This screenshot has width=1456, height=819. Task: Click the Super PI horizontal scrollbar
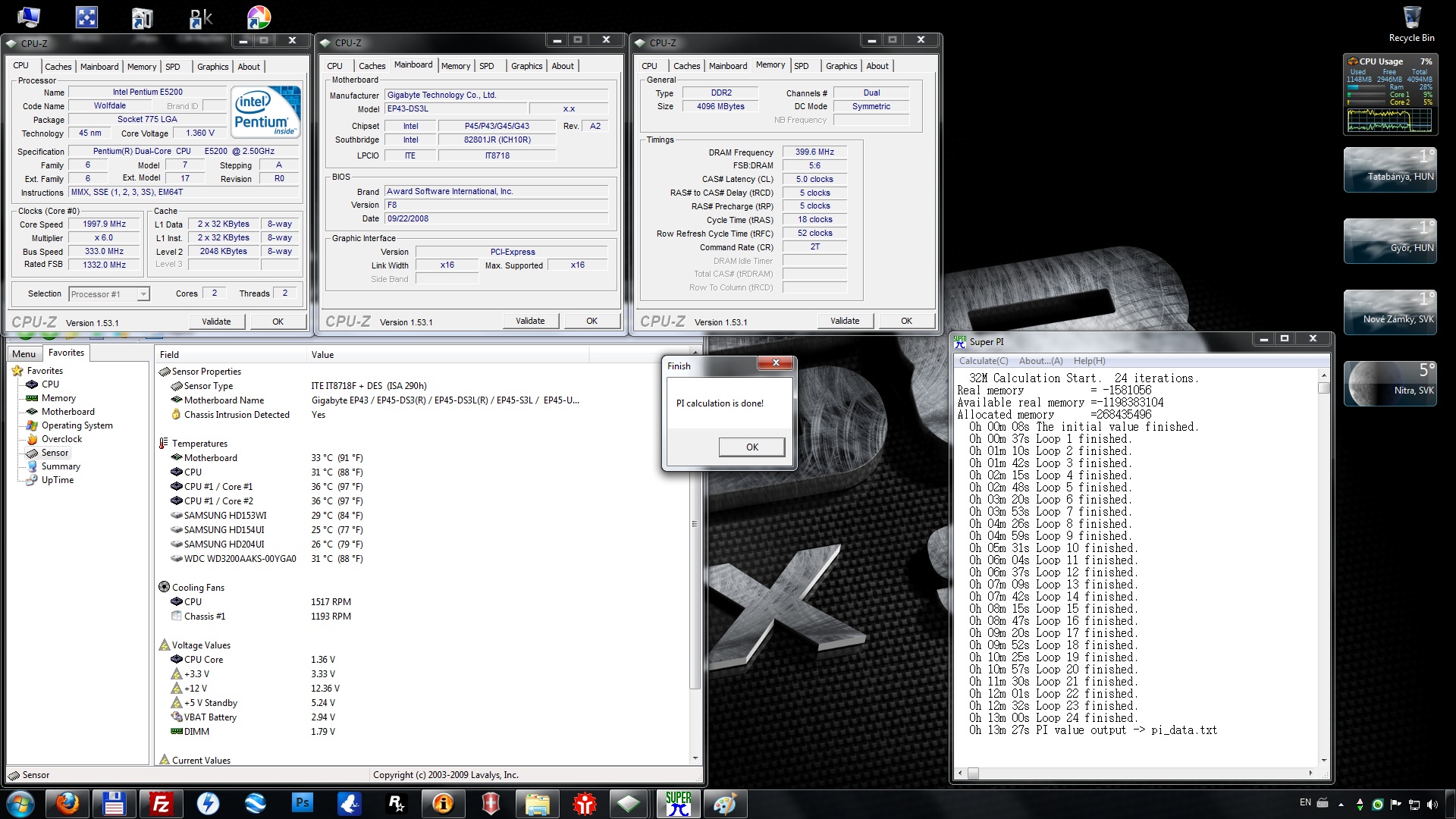(x=1135, y=773)
